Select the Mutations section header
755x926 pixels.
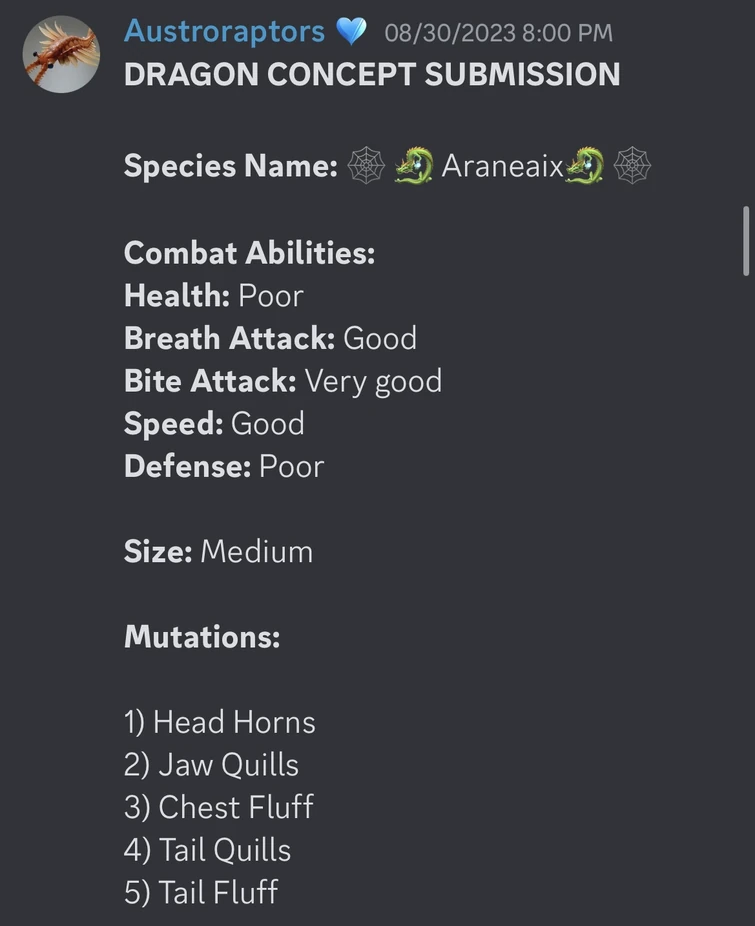[x=202, y=637]
